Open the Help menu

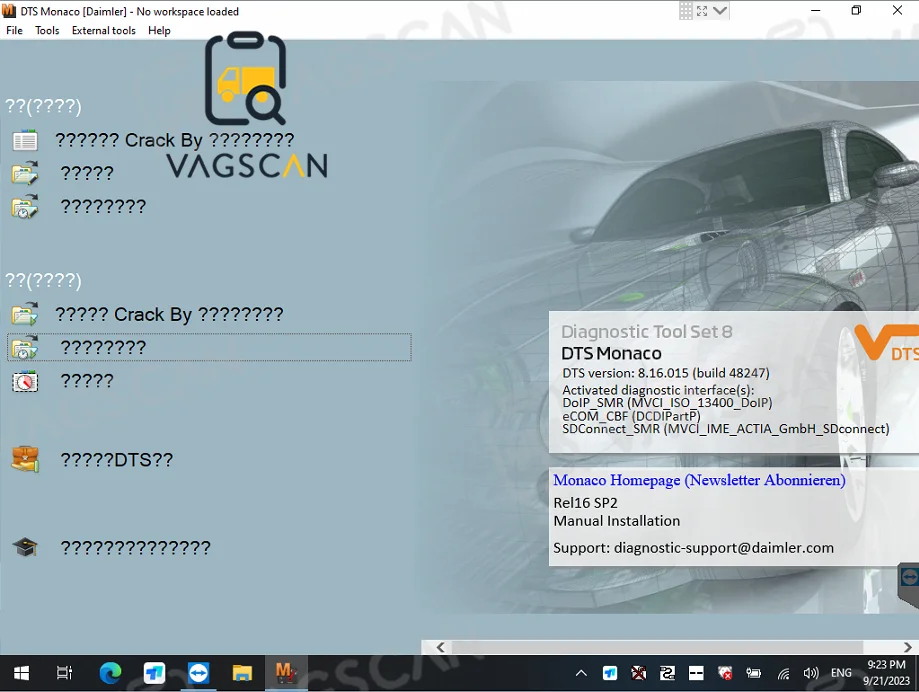pyautogui.click(x=159, y=30)
